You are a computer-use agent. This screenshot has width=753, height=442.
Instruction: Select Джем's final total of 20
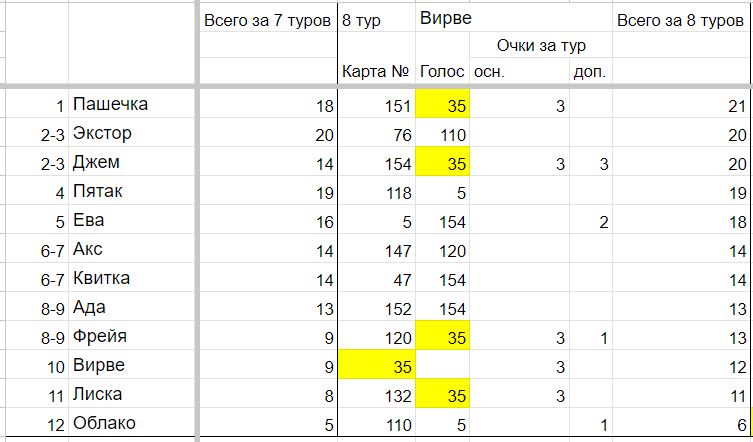(681, 163)
